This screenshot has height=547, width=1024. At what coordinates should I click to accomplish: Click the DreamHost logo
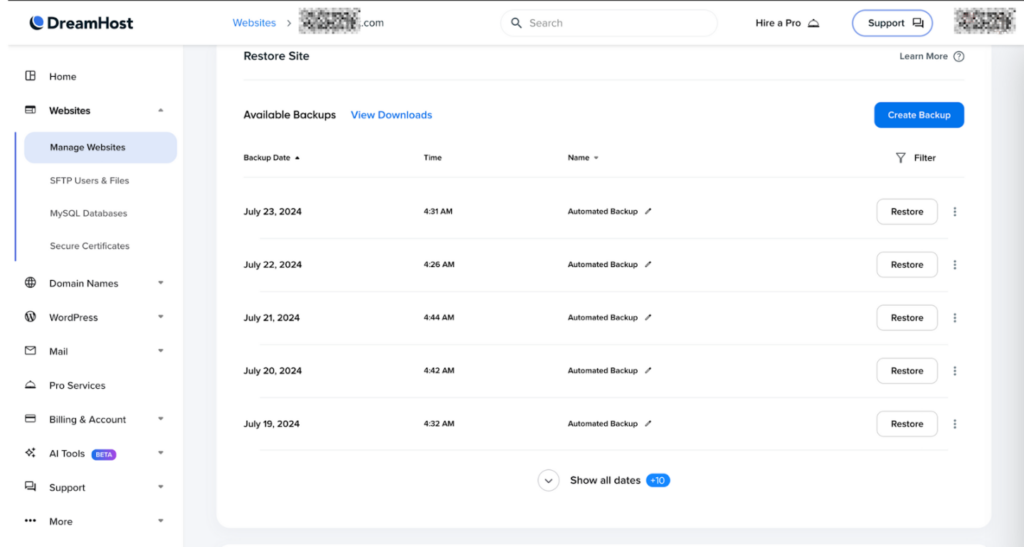pos(80,23)
